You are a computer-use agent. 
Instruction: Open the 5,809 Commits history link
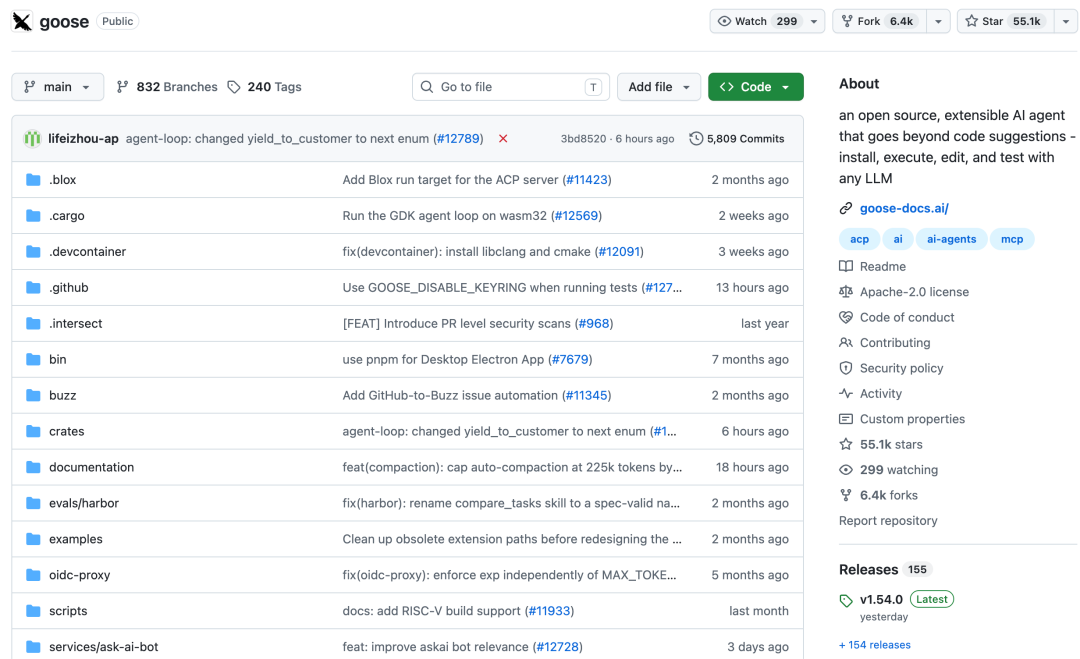737,138
